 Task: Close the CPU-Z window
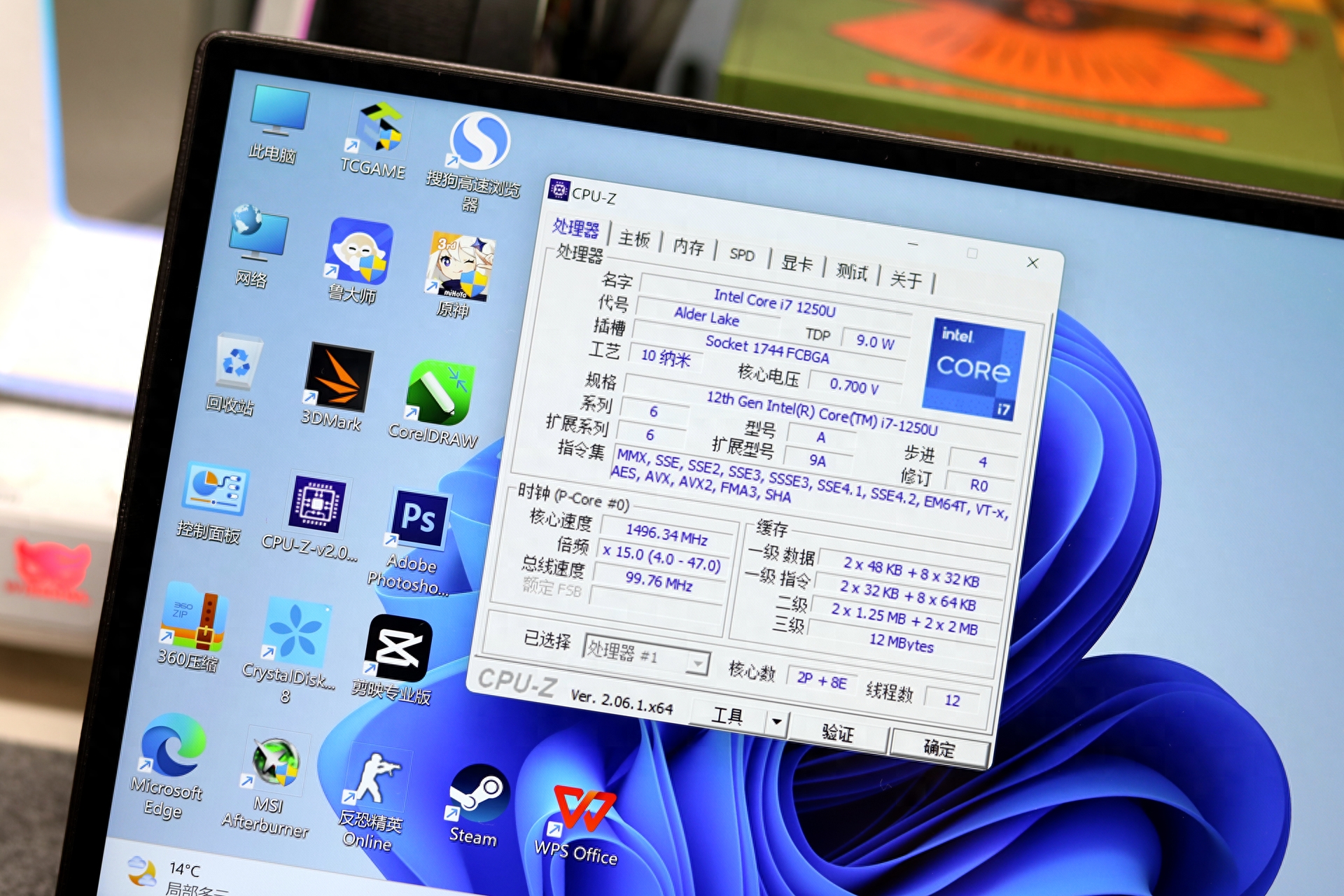(1032, 262)
